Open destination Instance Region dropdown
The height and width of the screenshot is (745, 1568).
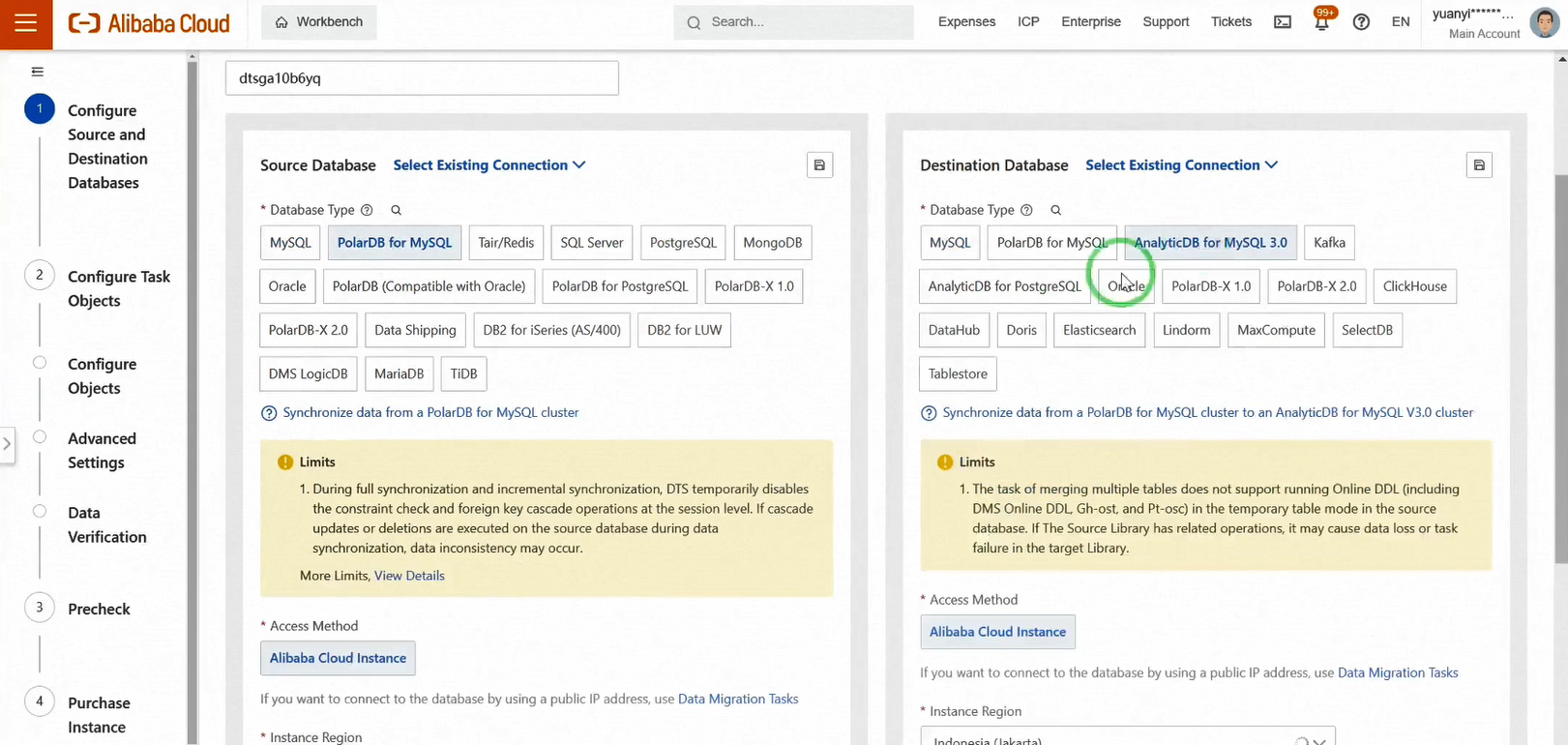point(1128,736)
